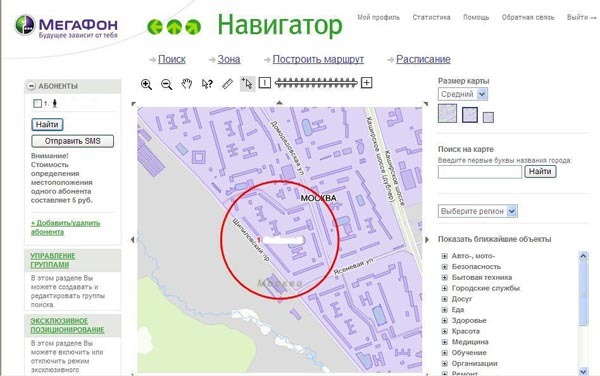Expand the Бытовая техника category
The width and height of the screenshot is (600, 376).
coord(444,277)
